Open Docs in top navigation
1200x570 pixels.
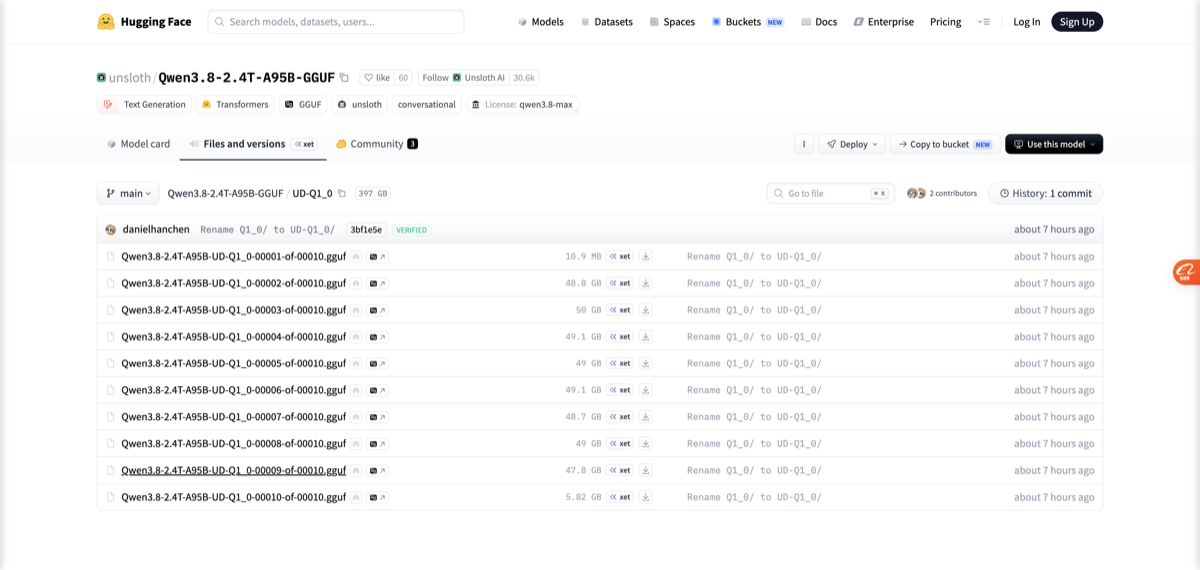819,22
